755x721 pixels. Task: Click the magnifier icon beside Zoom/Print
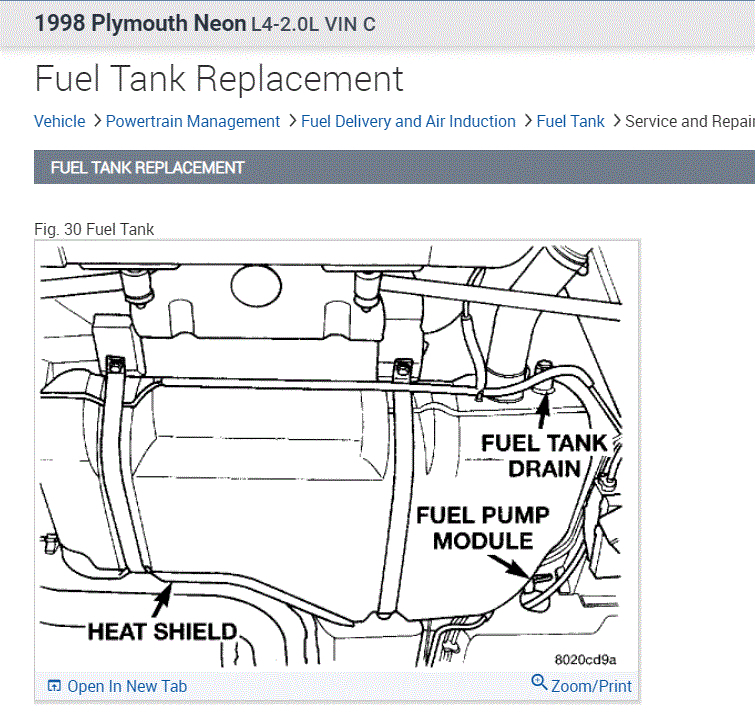pyautogui.click(x=539, y=682)
